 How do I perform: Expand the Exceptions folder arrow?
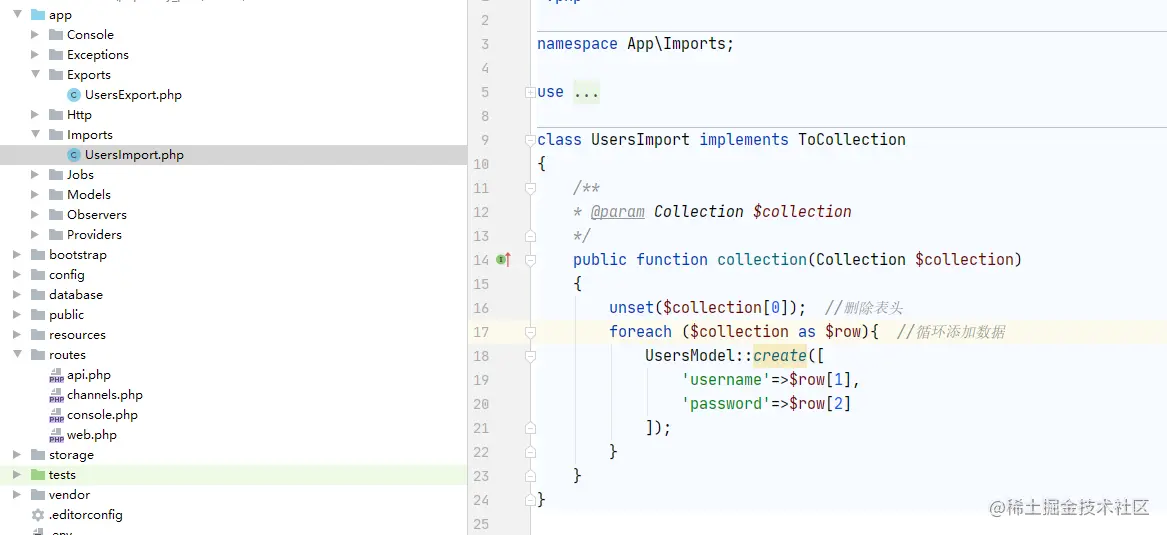(x=35, y=54)
